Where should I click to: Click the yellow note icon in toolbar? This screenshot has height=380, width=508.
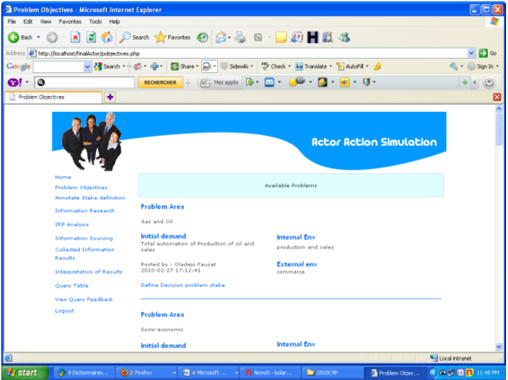pyautogui.click(x=281, y=37)
